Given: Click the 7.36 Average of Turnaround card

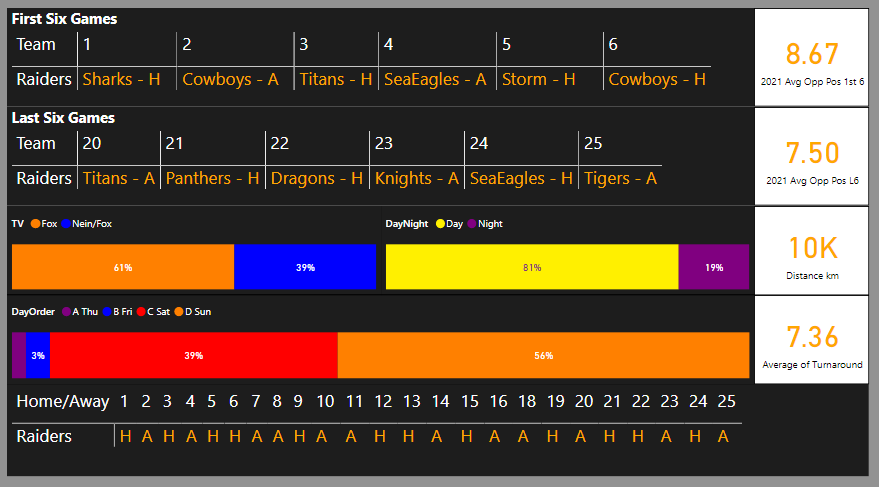Looking at the screenshot, I should [812, 340].
